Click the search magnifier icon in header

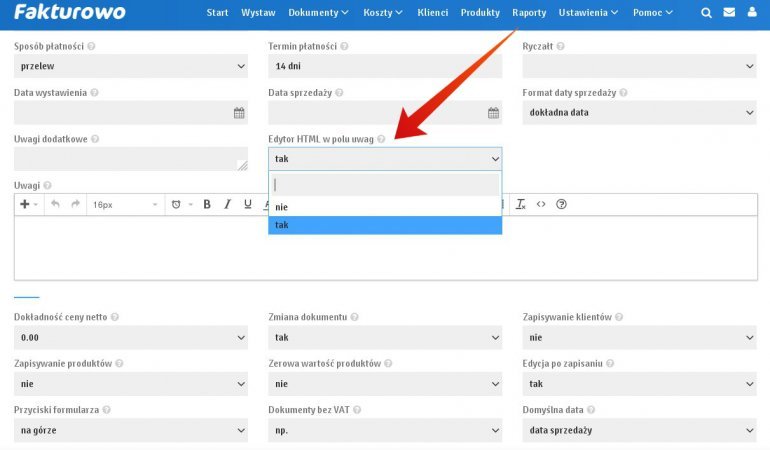[707, 13]
